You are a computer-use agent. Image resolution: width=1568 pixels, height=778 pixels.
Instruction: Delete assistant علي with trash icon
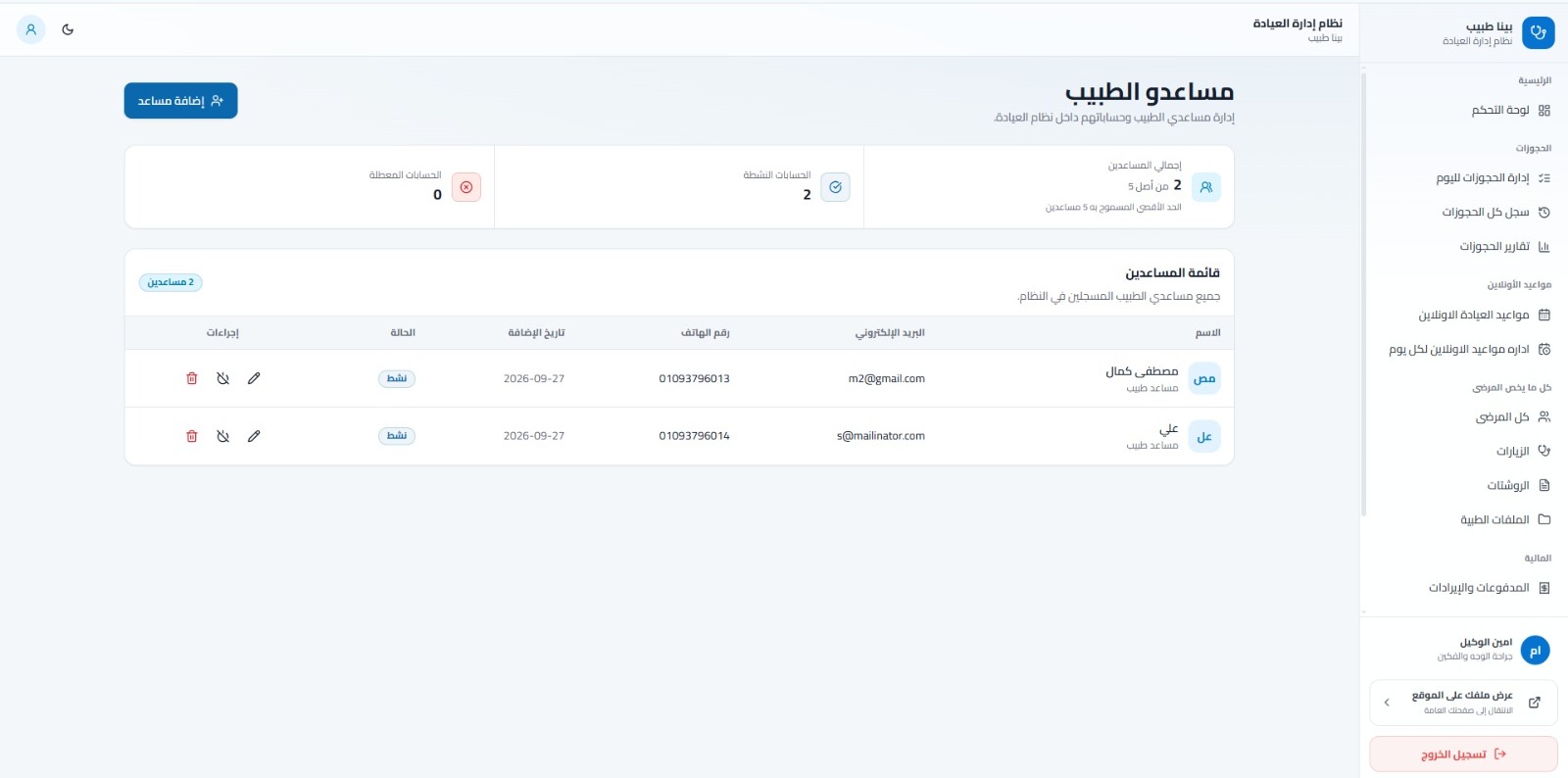pyautogui.click(x=192, y=436)
